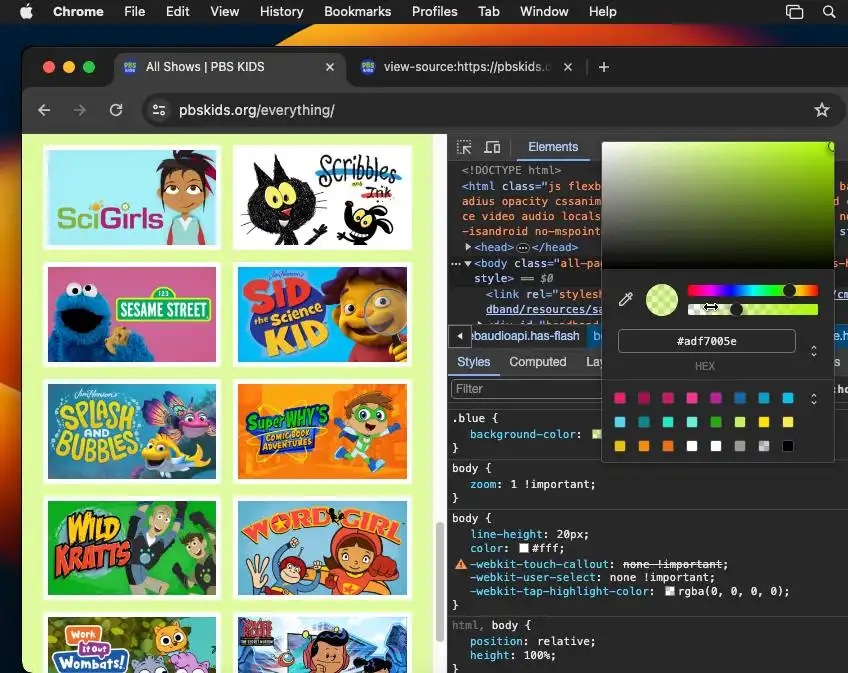Click the forward navigation arrow

click(x=80, y=110)
